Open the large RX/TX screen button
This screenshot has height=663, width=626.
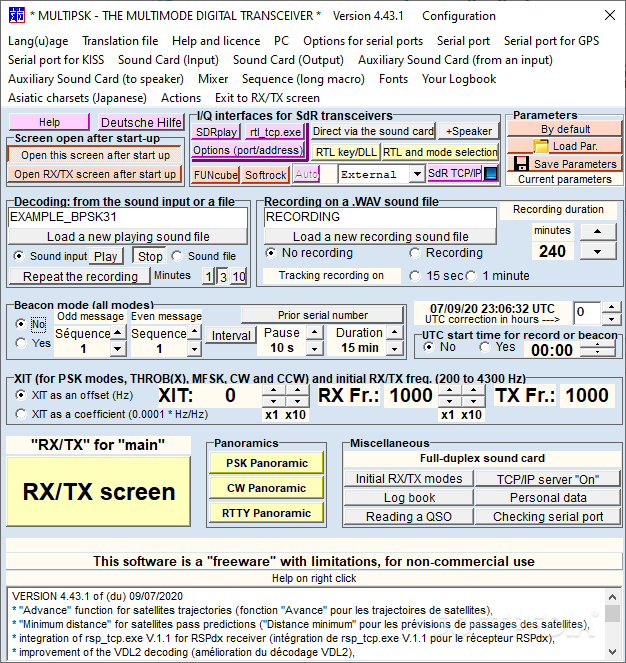pos(99,491)
